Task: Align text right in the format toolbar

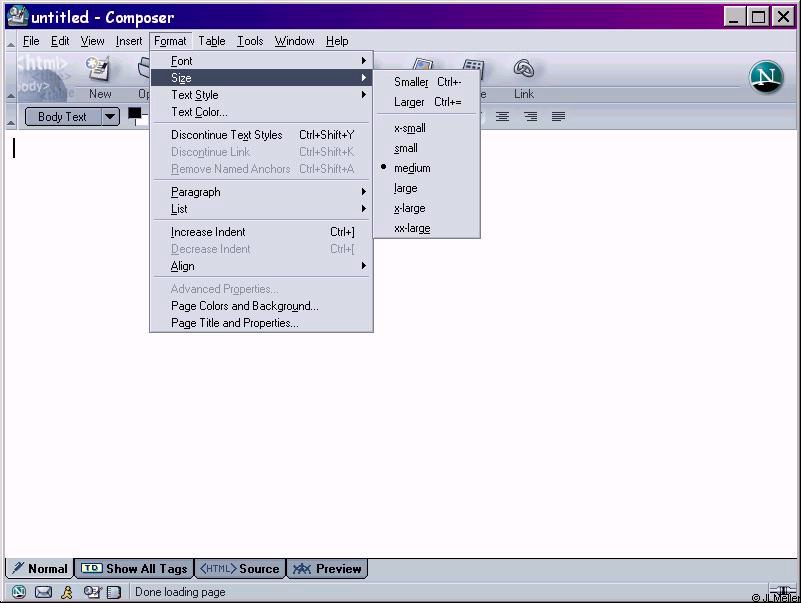Action: pos(530,117)
